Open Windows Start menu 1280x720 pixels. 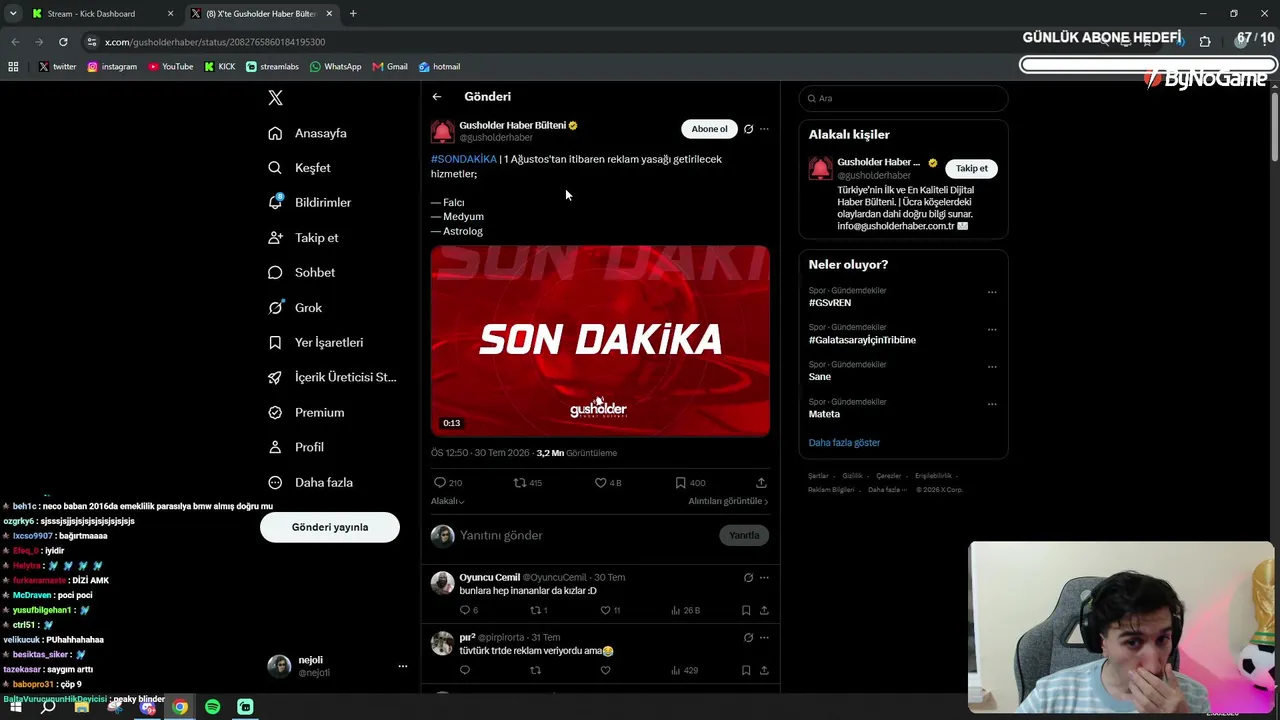click(16, 707)
